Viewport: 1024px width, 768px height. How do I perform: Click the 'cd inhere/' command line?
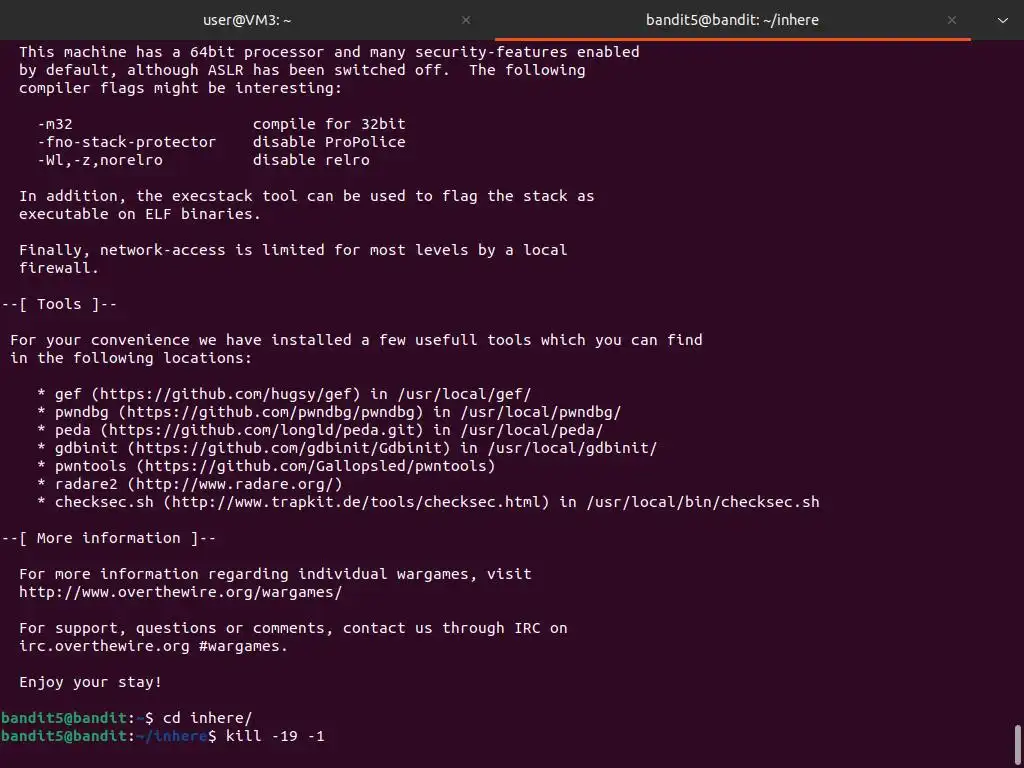[x=207, y=718]
